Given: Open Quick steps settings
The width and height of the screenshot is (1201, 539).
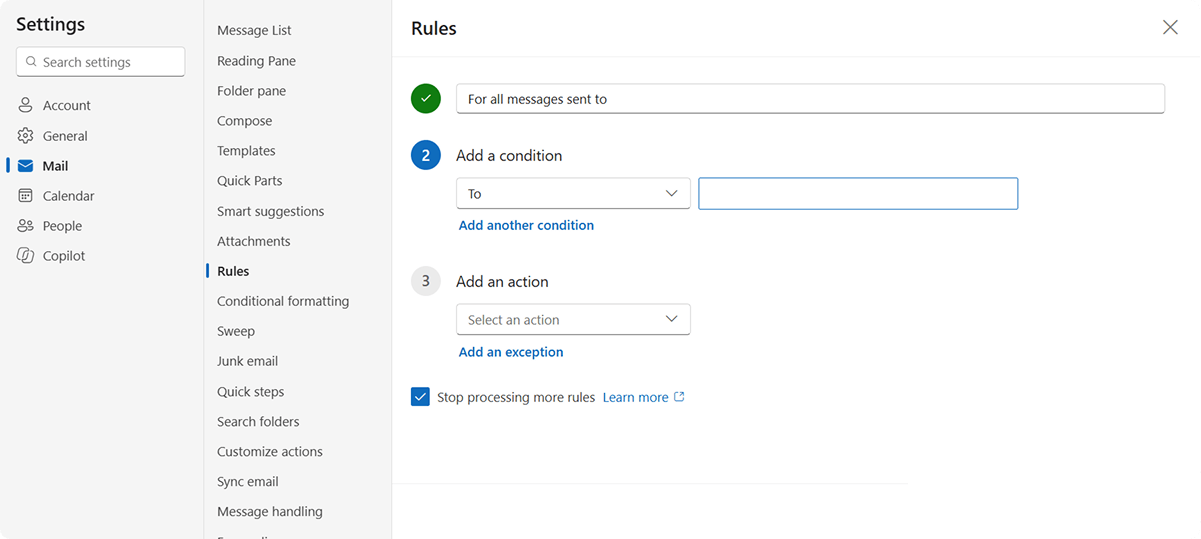Looking at the screenshot, I should pos(250,392).
